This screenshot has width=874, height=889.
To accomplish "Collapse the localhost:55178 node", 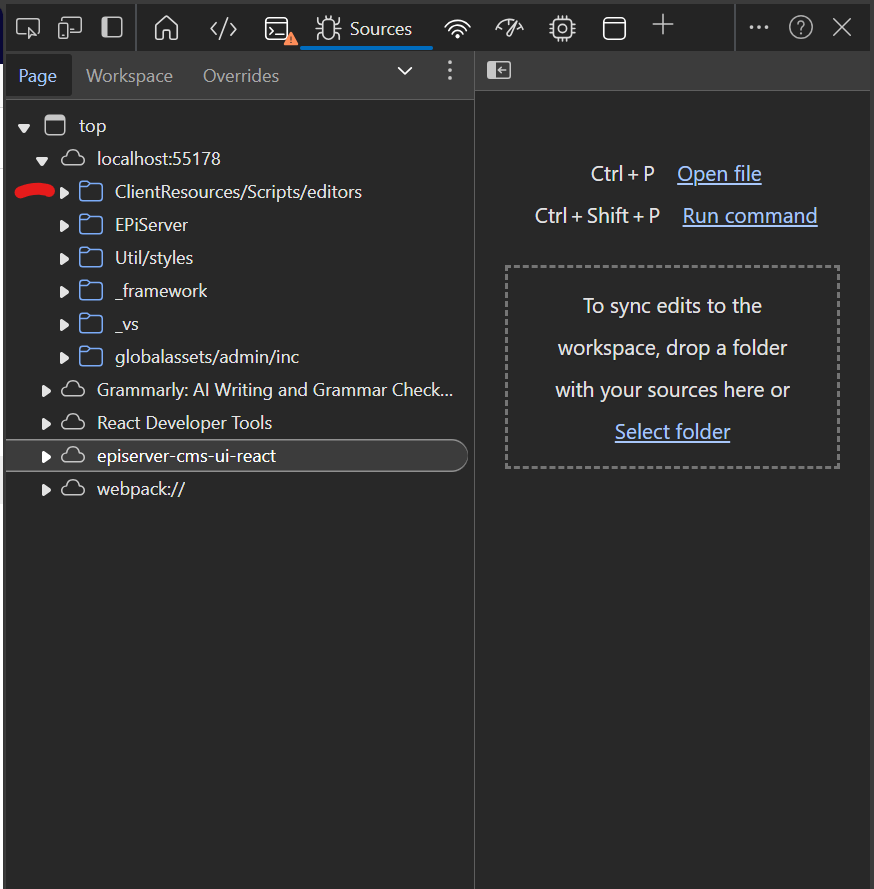I will pyautogui.click(x=43, y=159).
